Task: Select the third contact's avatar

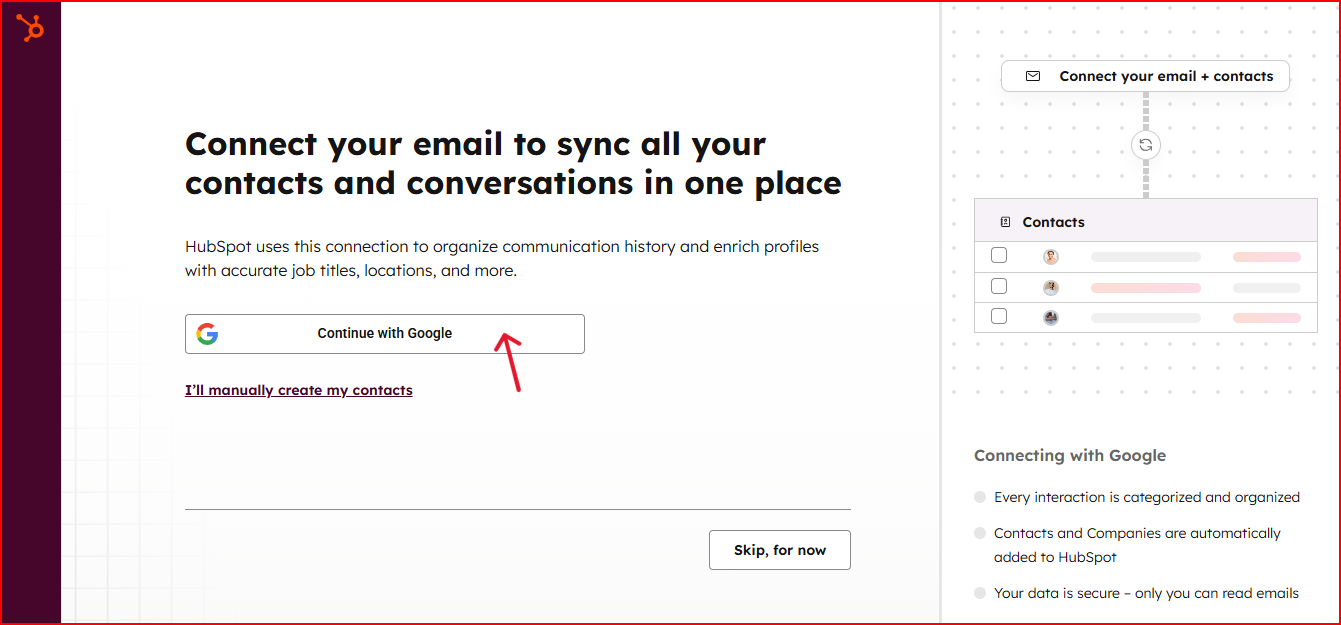Action: pos(1050,317)
